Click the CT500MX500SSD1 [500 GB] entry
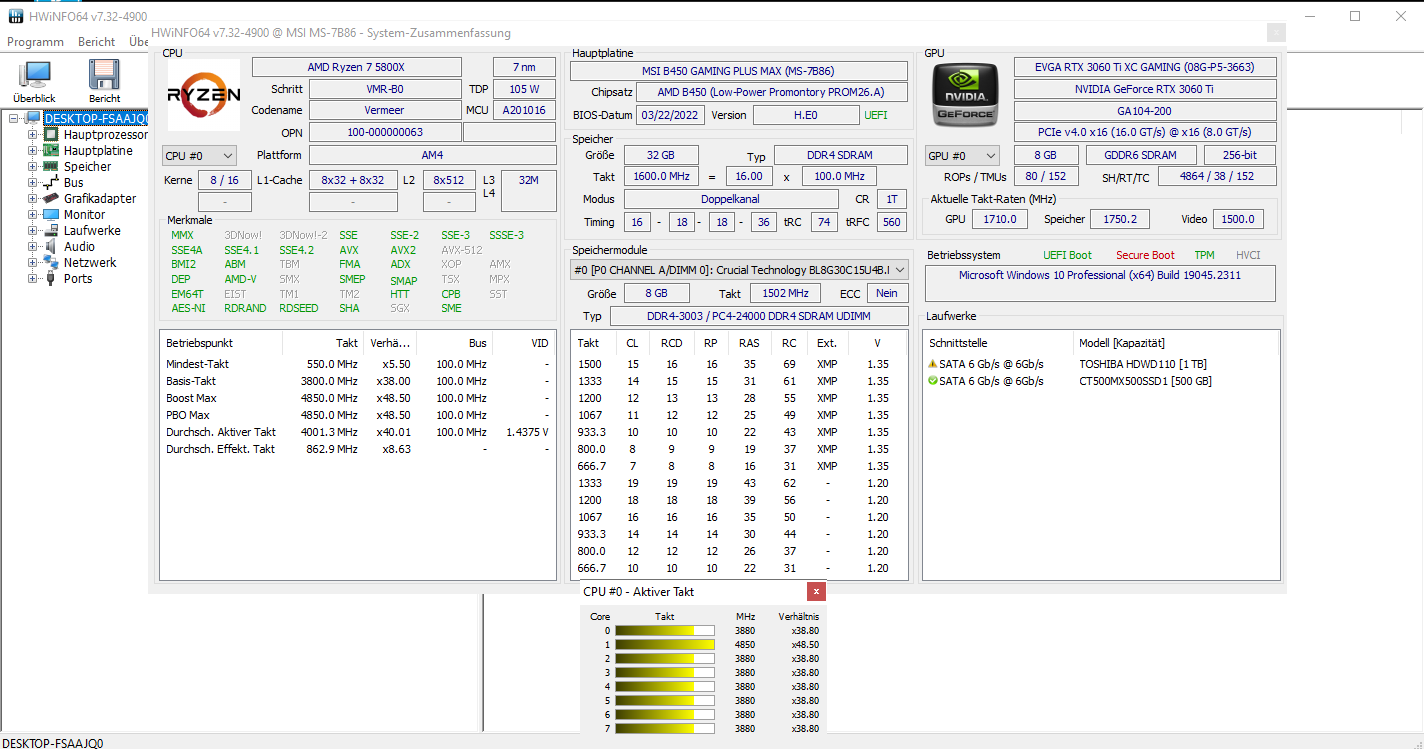Viewport: 1424px width, 749px height. [1145, 381]
